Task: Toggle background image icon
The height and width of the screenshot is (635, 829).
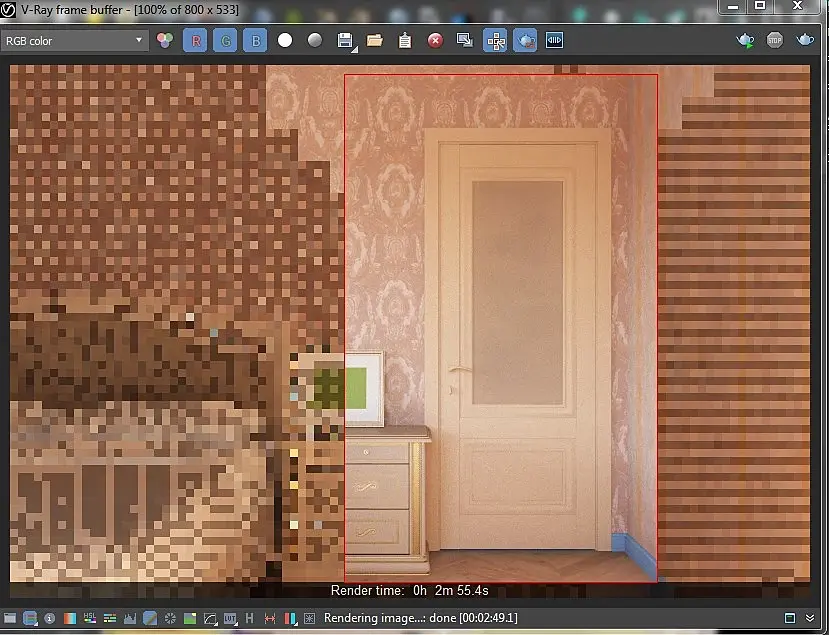Action: click(x=190, y=618)
